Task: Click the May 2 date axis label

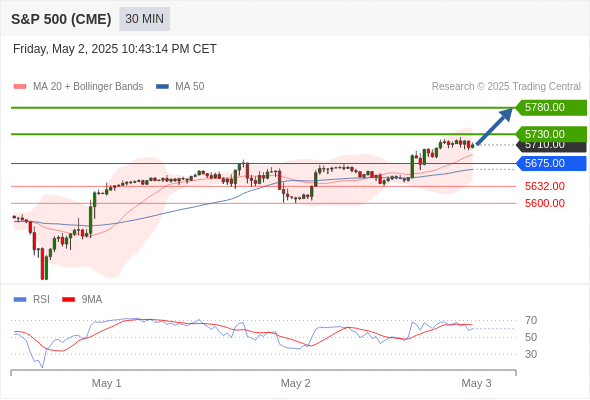Action: (x=295, y=383)
